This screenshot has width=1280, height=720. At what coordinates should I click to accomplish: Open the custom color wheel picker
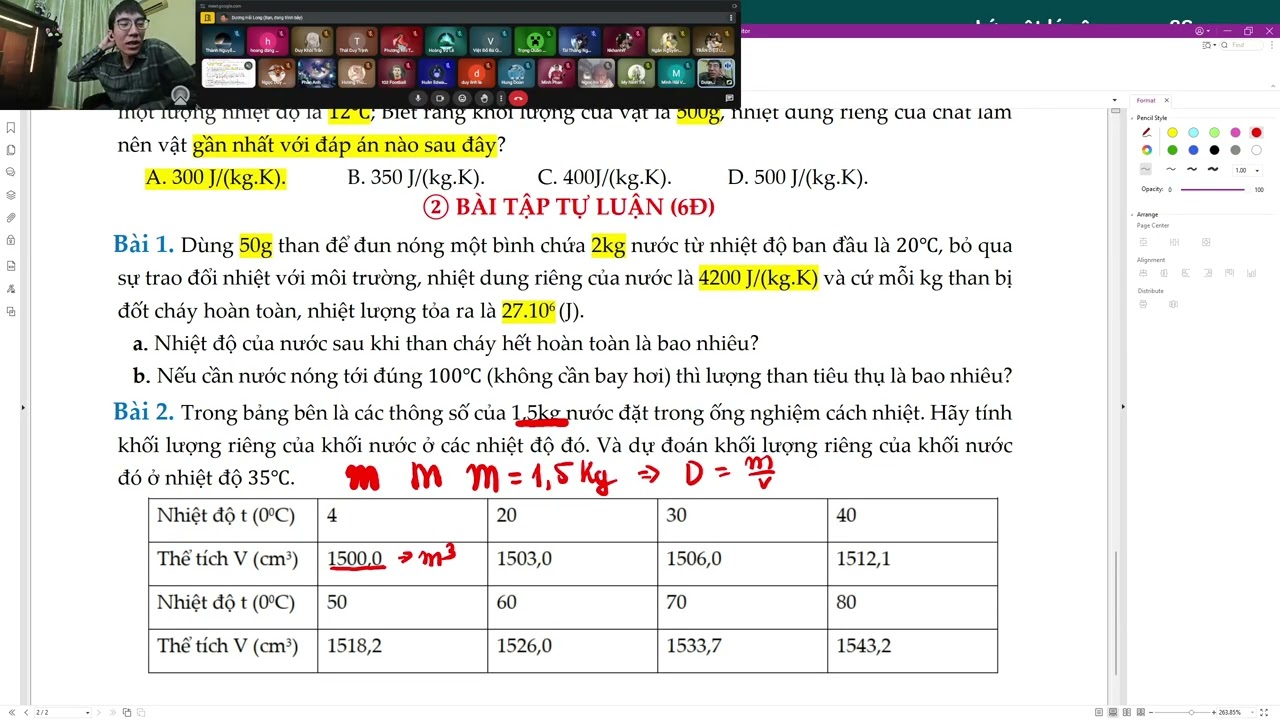click(1146, 150)
